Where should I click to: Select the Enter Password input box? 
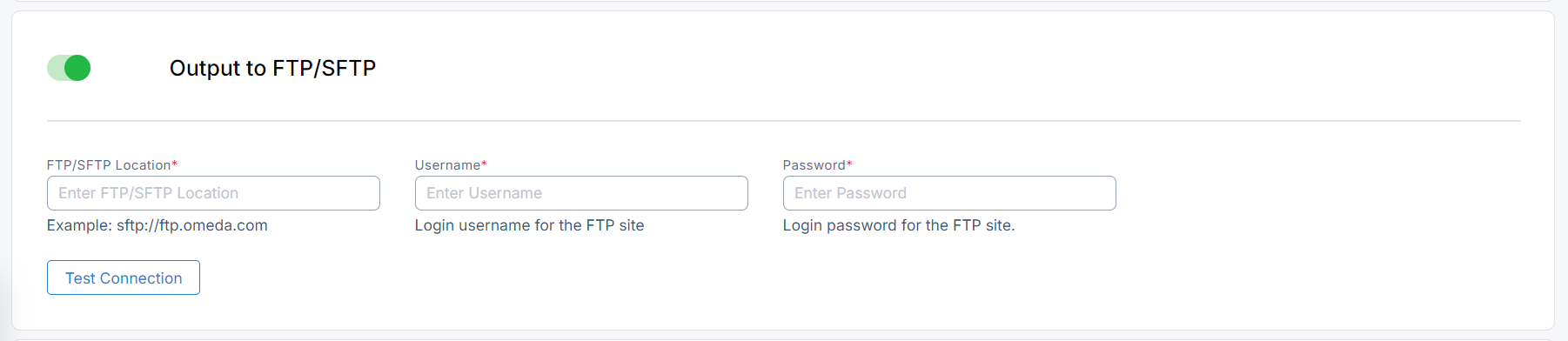pos(949,193)
